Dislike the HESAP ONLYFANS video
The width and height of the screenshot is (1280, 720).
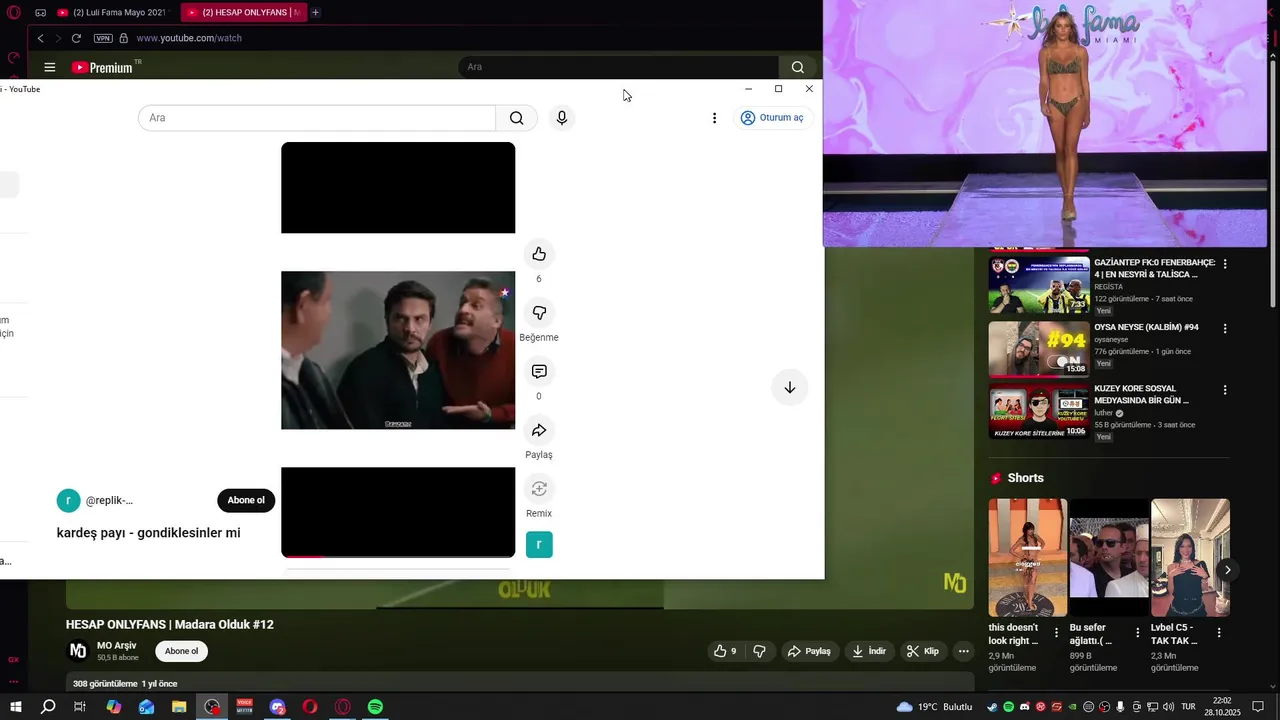coord(759,651)
